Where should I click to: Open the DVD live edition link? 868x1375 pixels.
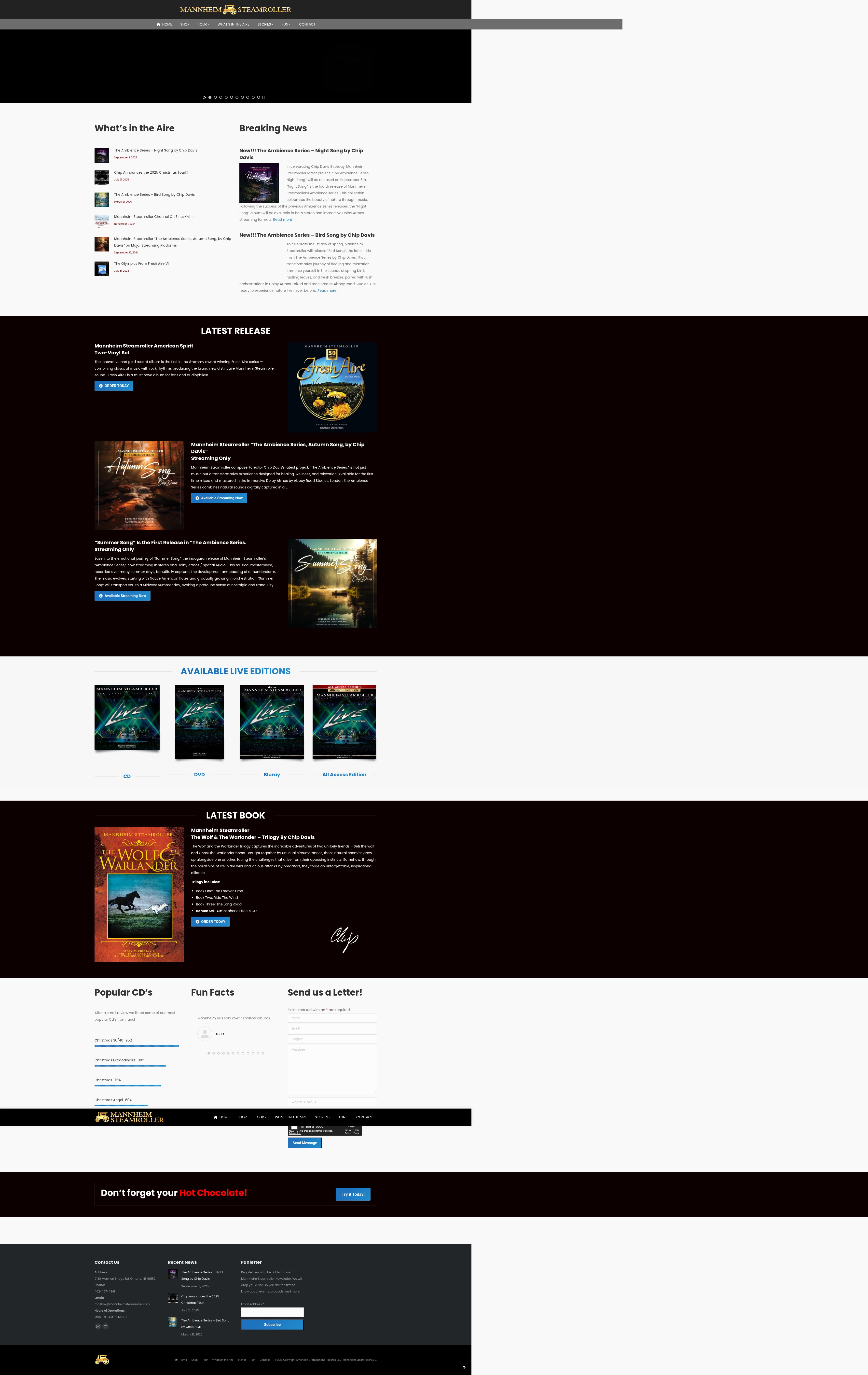(199, 775)
